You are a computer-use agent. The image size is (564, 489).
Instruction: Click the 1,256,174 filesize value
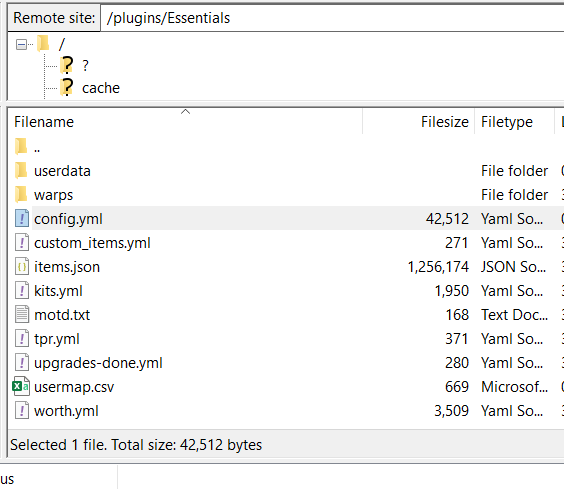(438, 267)
